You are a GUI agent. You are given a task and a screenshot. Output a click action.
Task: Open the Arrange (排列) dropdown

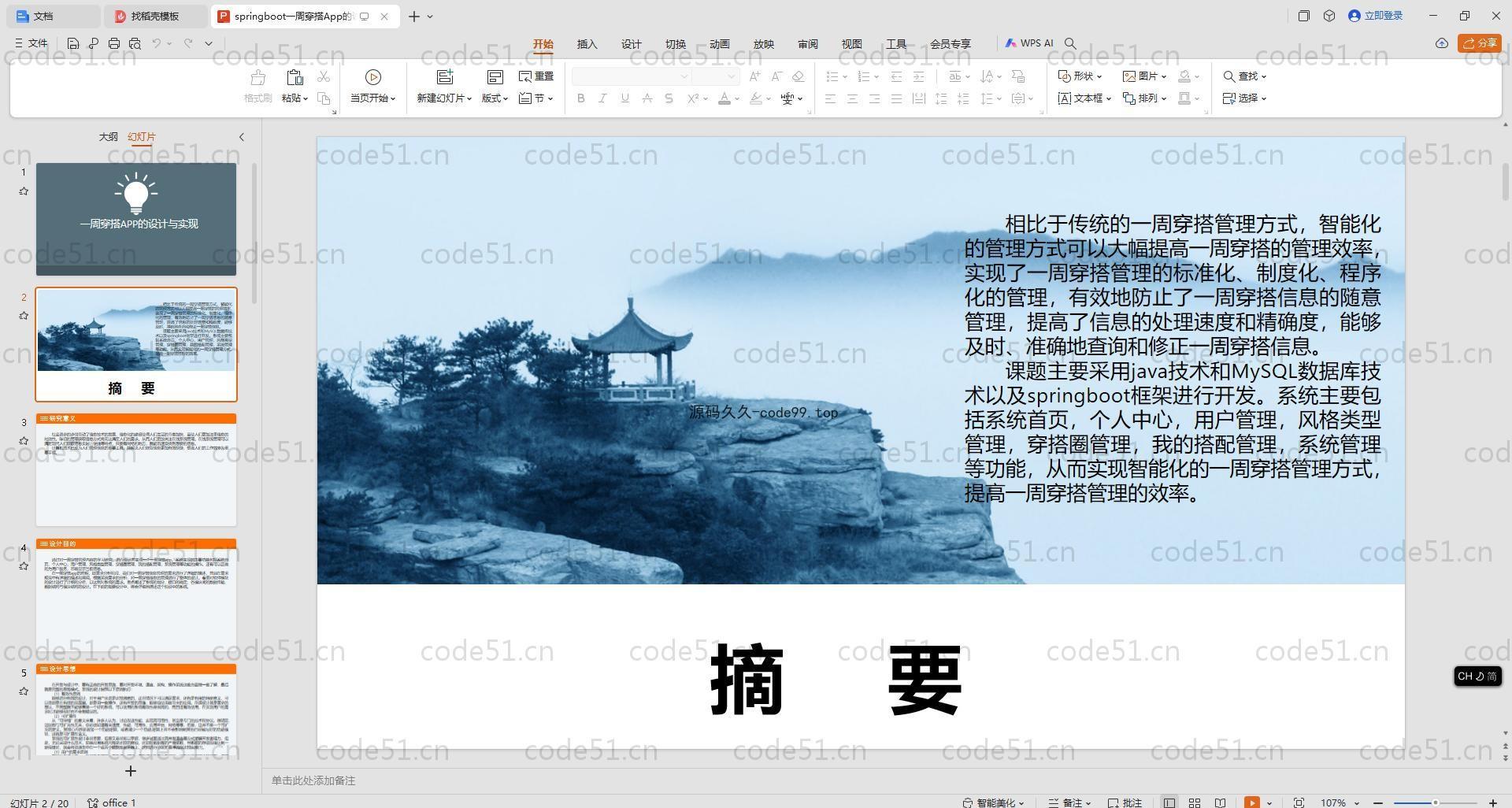click(1144, 98)
